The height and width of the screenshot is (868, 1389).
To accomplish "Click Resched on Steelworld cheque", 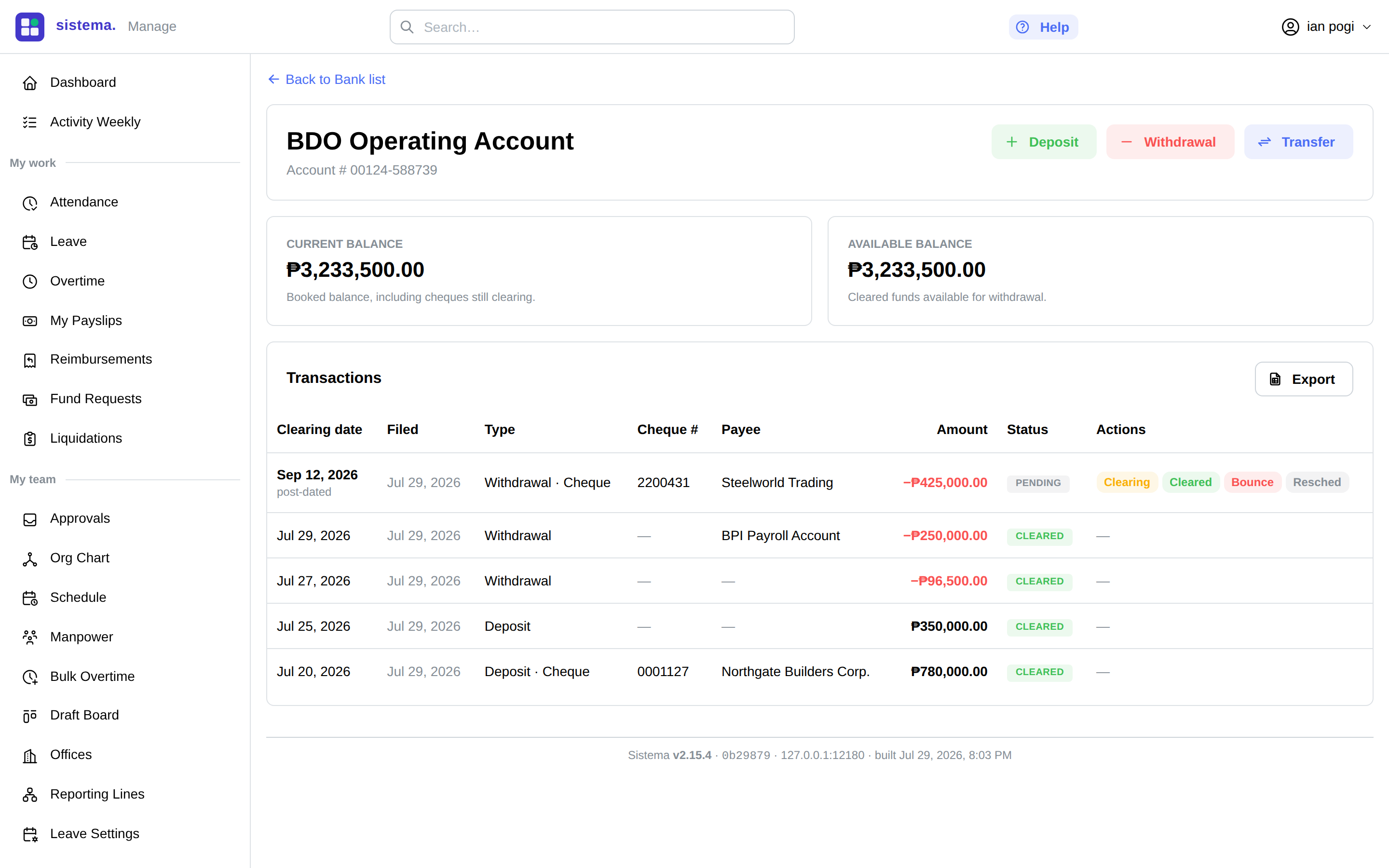I will click(1317, 482).
